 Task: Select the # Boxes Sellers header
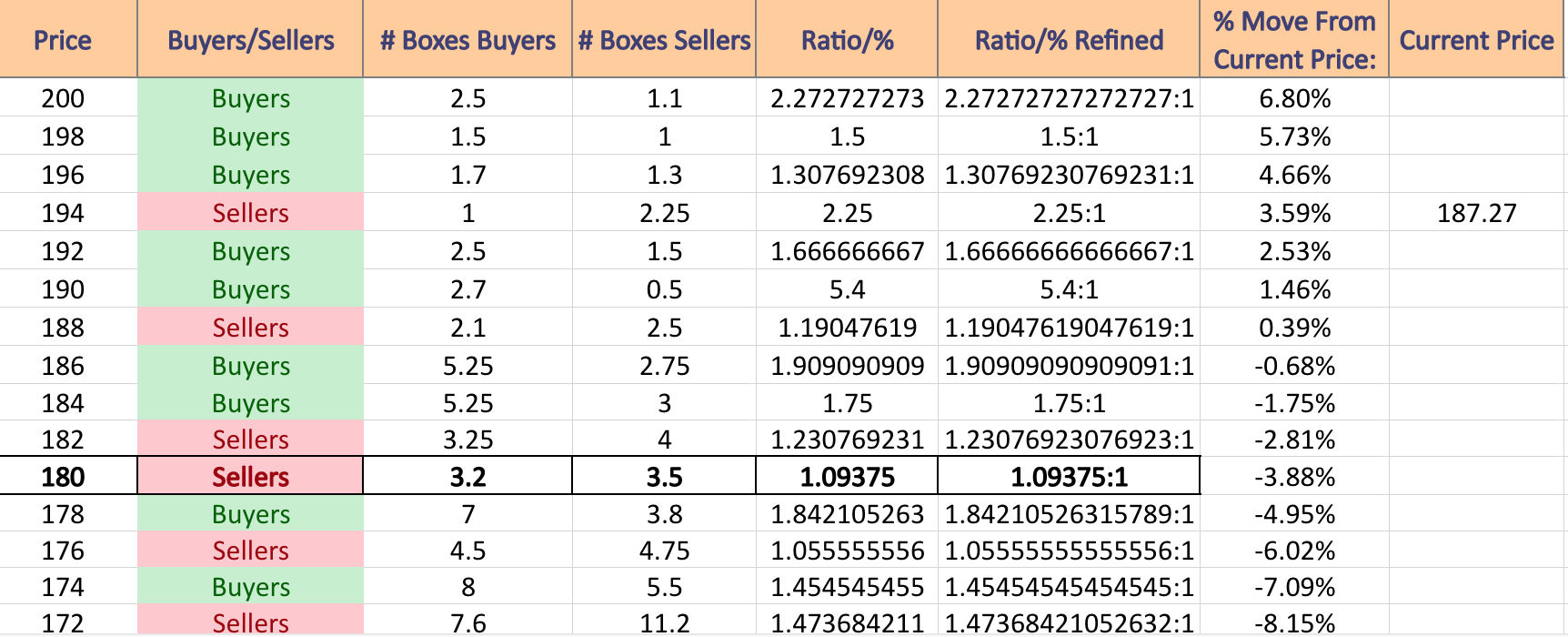click(664, 39)
